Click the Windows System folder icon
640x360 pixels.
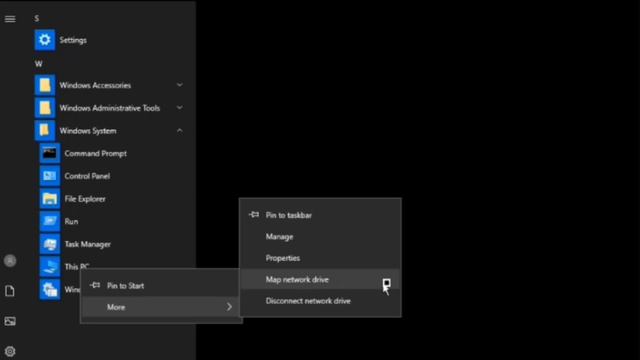pyautogui.click(x=44, y=131)
